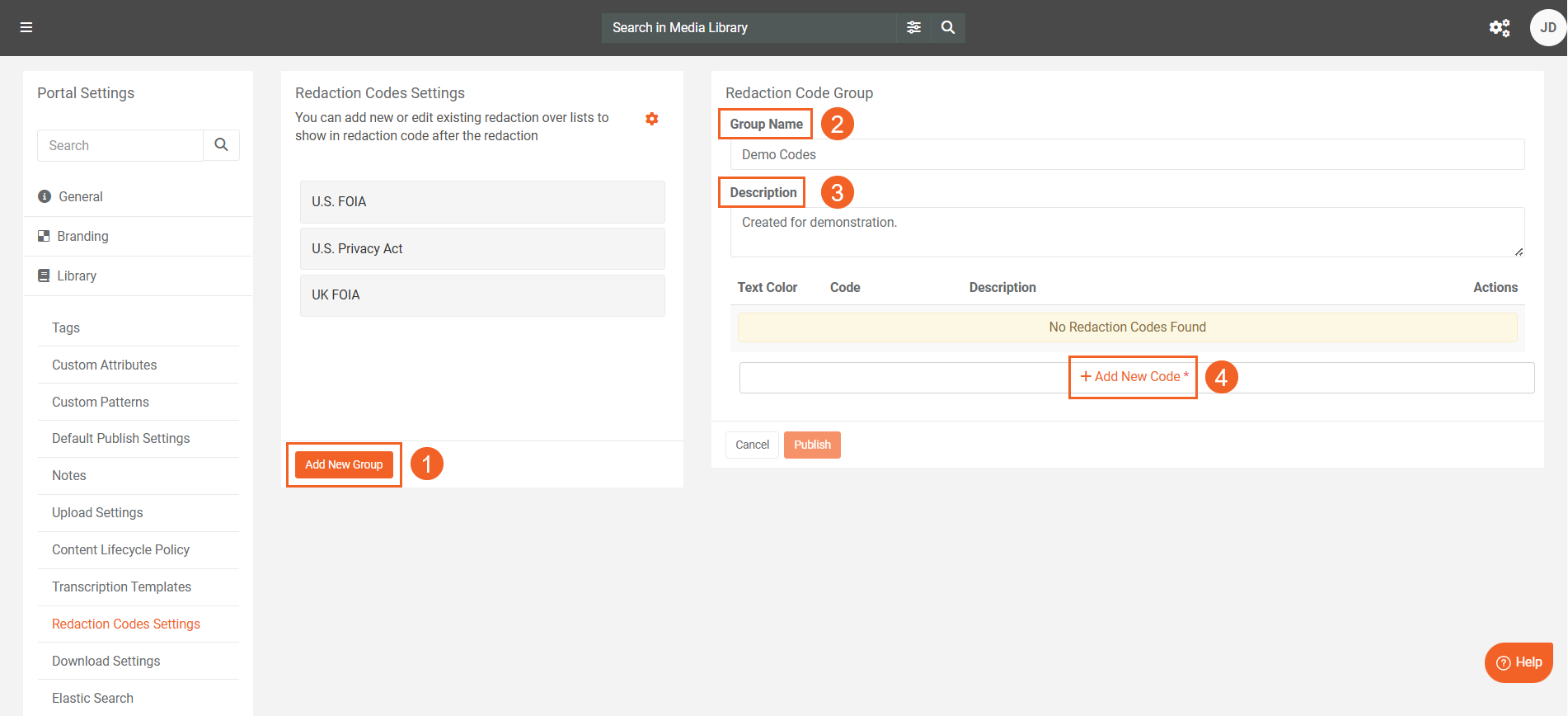This screenshot has width=1568, height=716.
Task: Cancel the redaction code group form
Action: pyautogui.click(x=752, y=445)
